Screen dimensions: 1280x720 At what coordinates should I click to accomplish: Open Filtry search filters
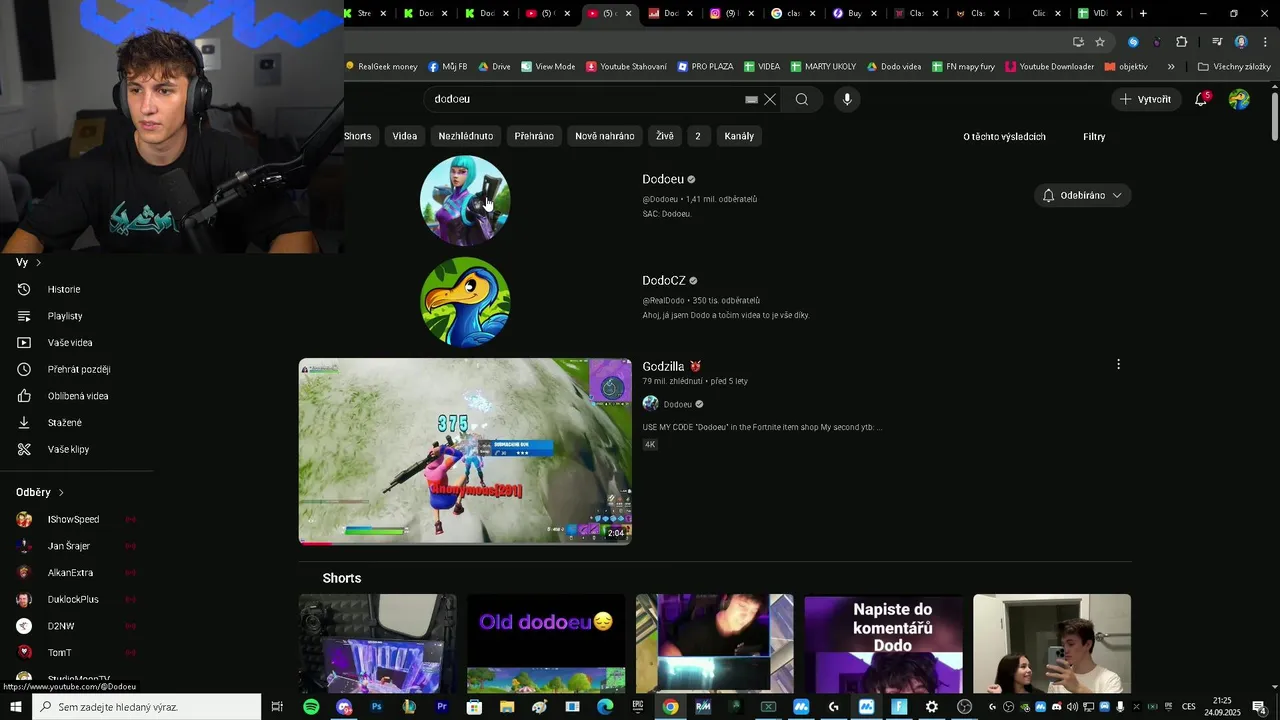click(x=1094, y=136)
